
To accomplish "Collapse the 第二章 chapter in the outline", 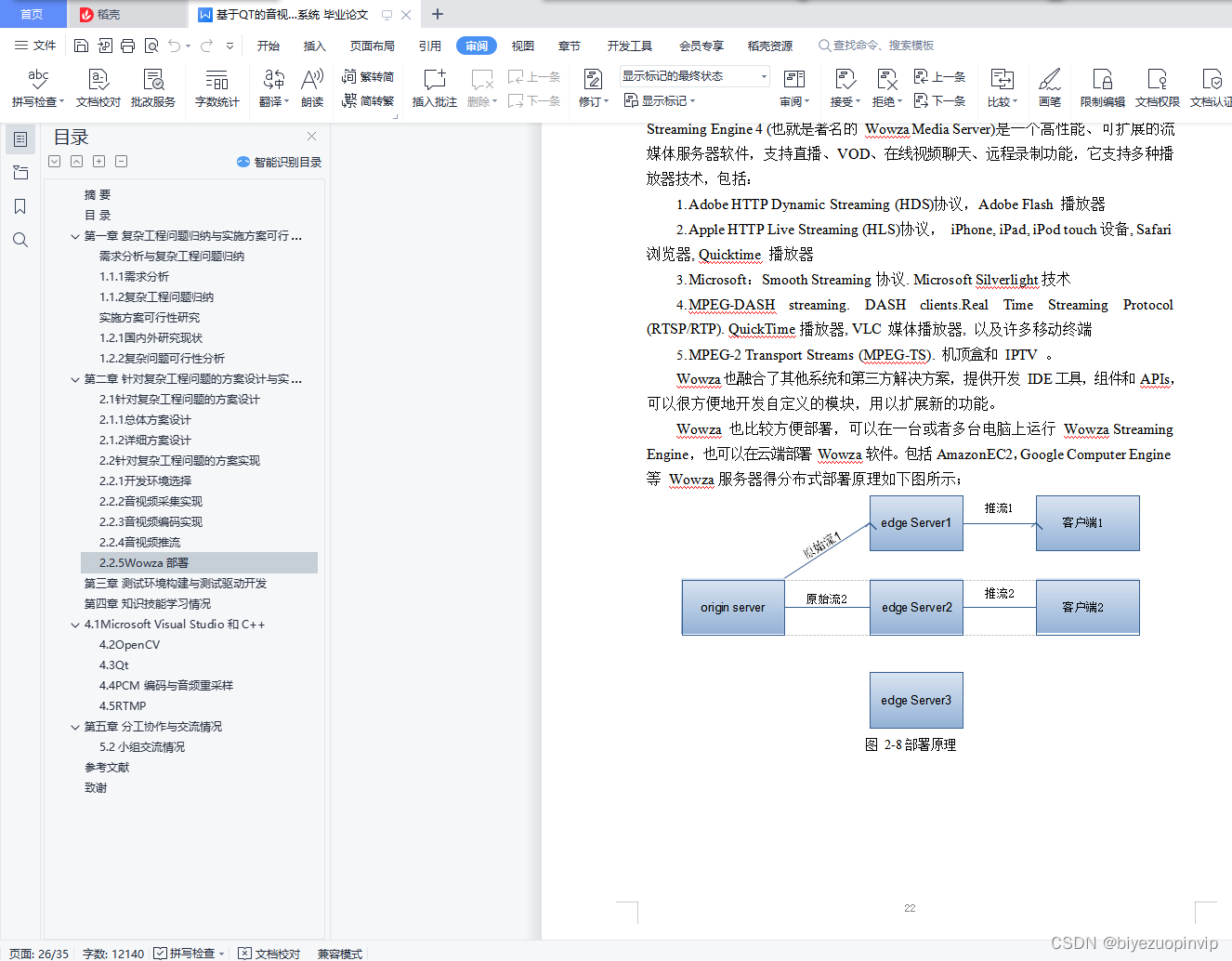I will point(75,379).
